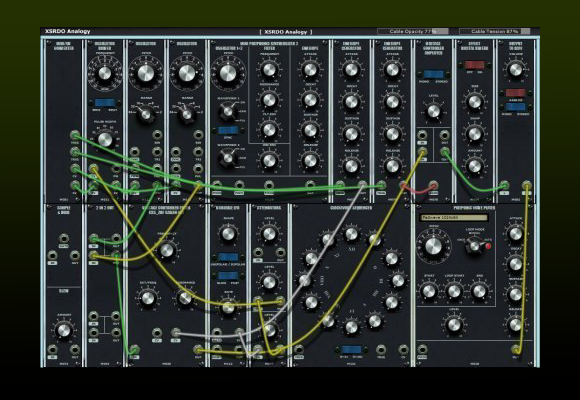Click the Pulse Width knob

pos(105,140)
